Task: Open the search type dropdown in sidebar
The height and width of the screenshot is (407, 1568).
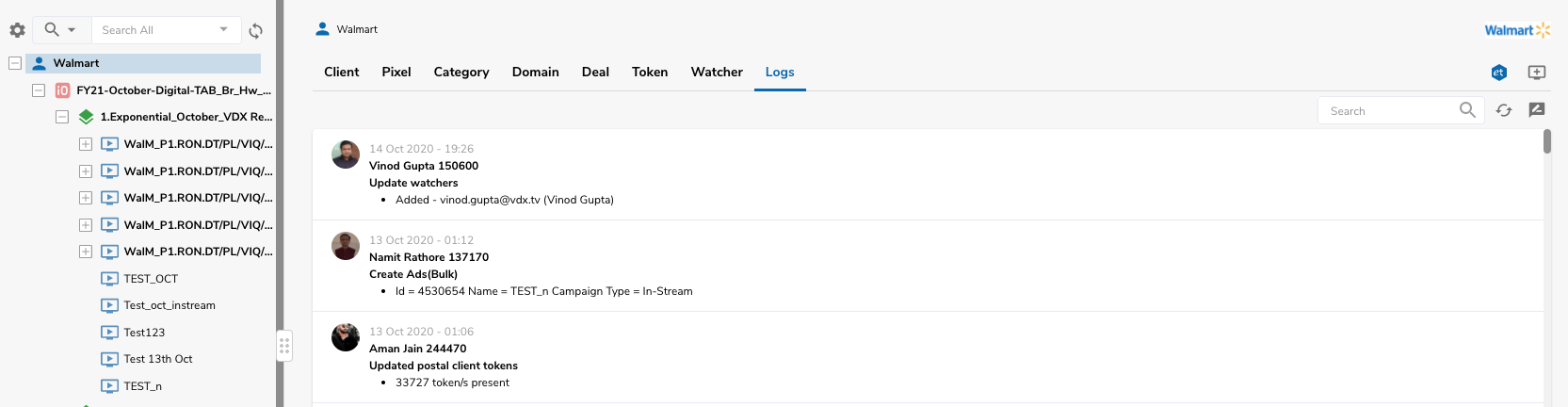Action: 60,30
